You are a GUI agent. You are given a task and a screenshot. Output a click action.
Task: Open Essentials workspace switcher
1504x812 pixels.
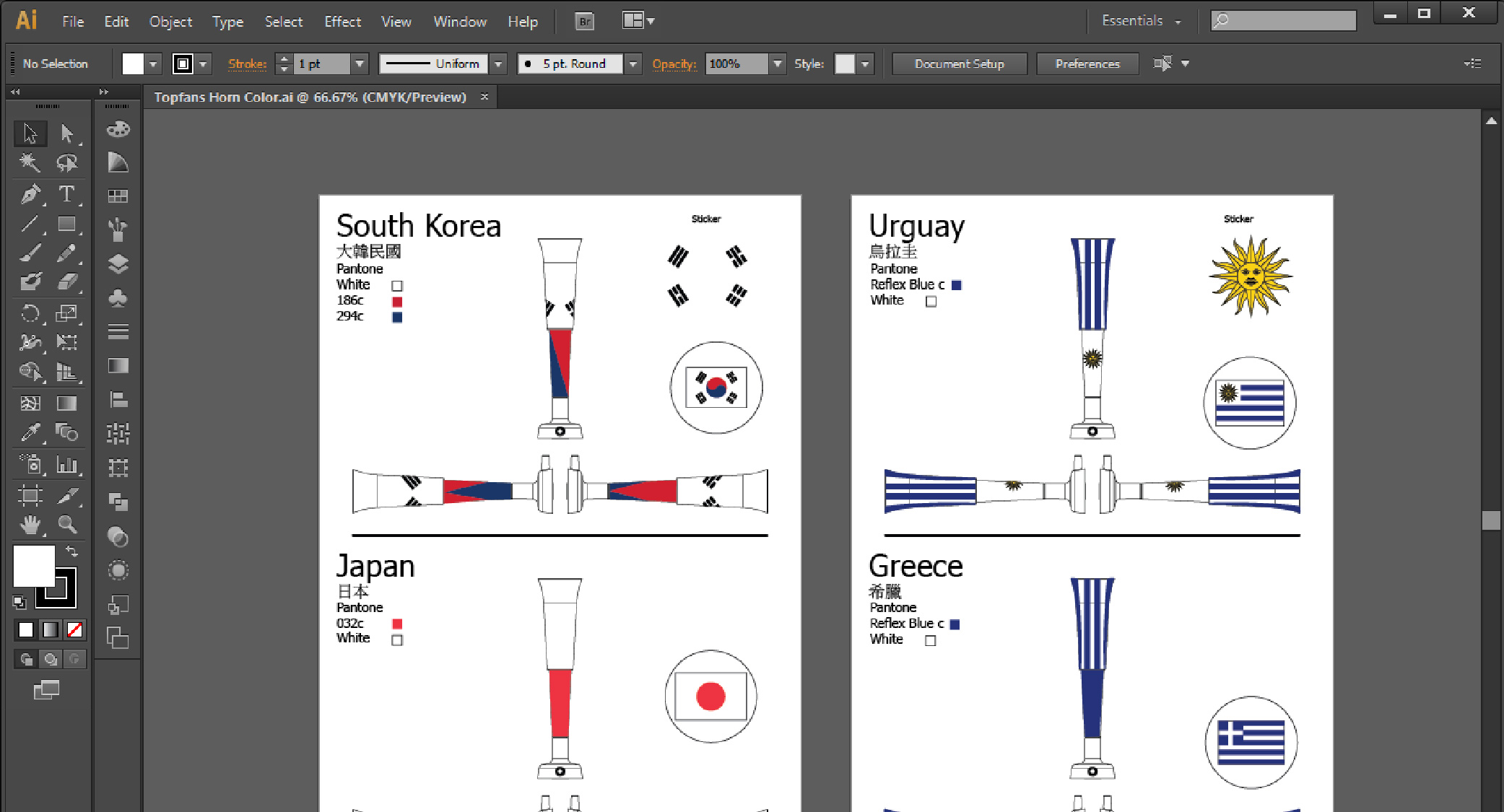(1141, 21)
